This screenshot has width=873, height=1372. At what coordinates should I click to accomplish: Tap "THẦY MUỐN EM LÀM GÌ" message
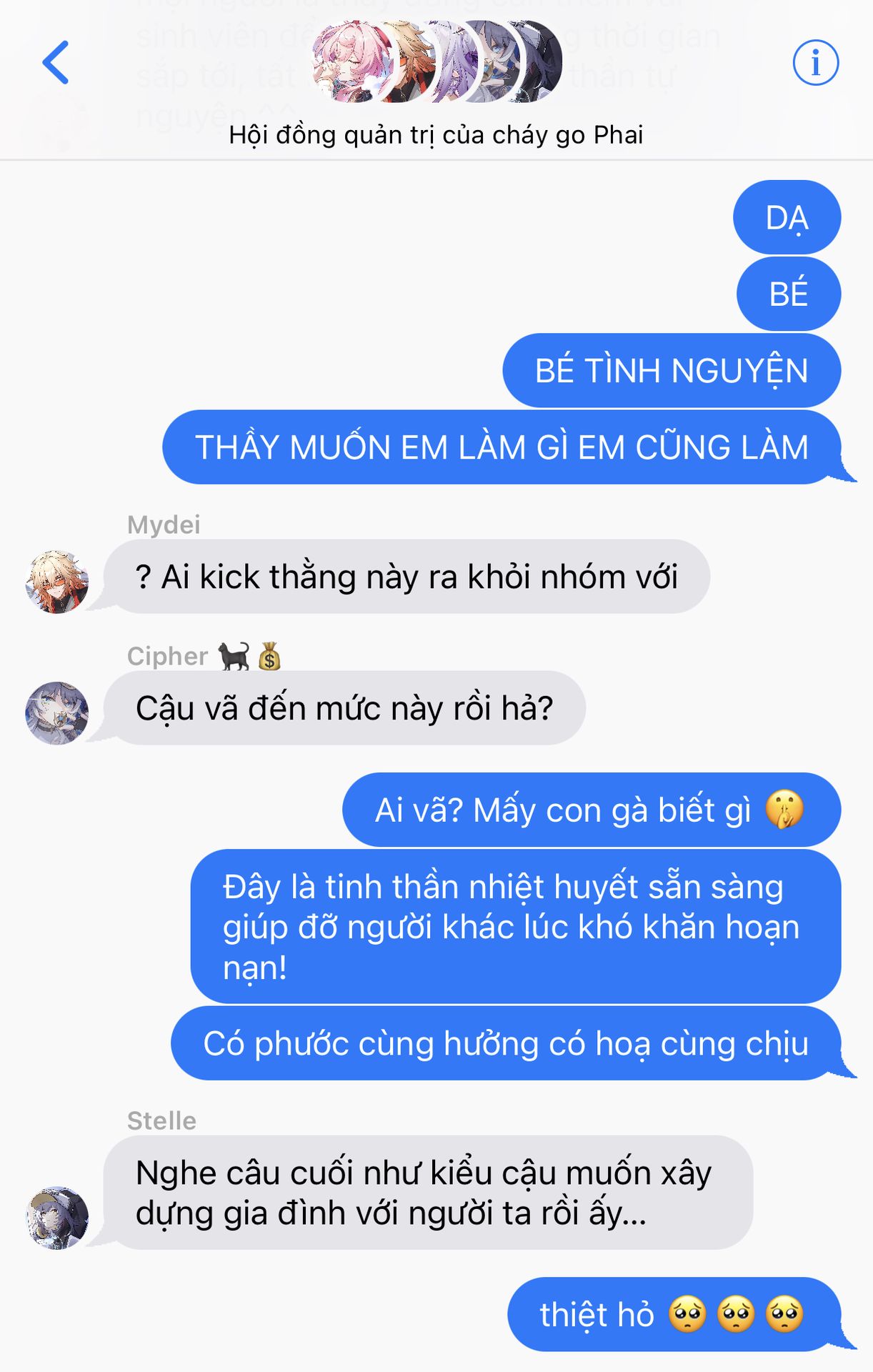click(502, 447)
